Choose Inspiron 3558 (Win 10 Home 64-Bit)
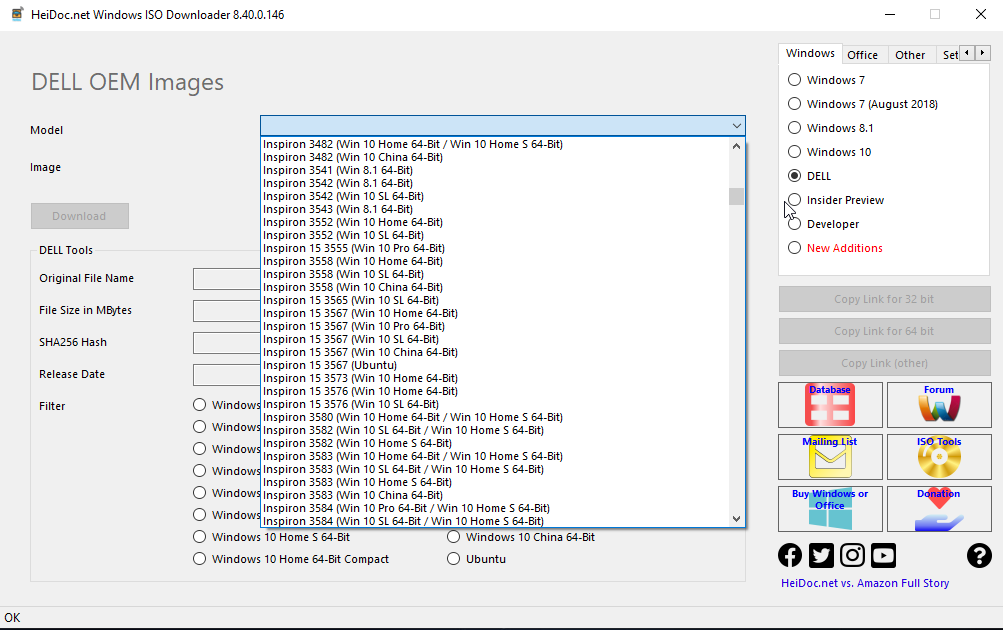The height and width of the screenshot is (630, 1003). [x=495, y=261]
